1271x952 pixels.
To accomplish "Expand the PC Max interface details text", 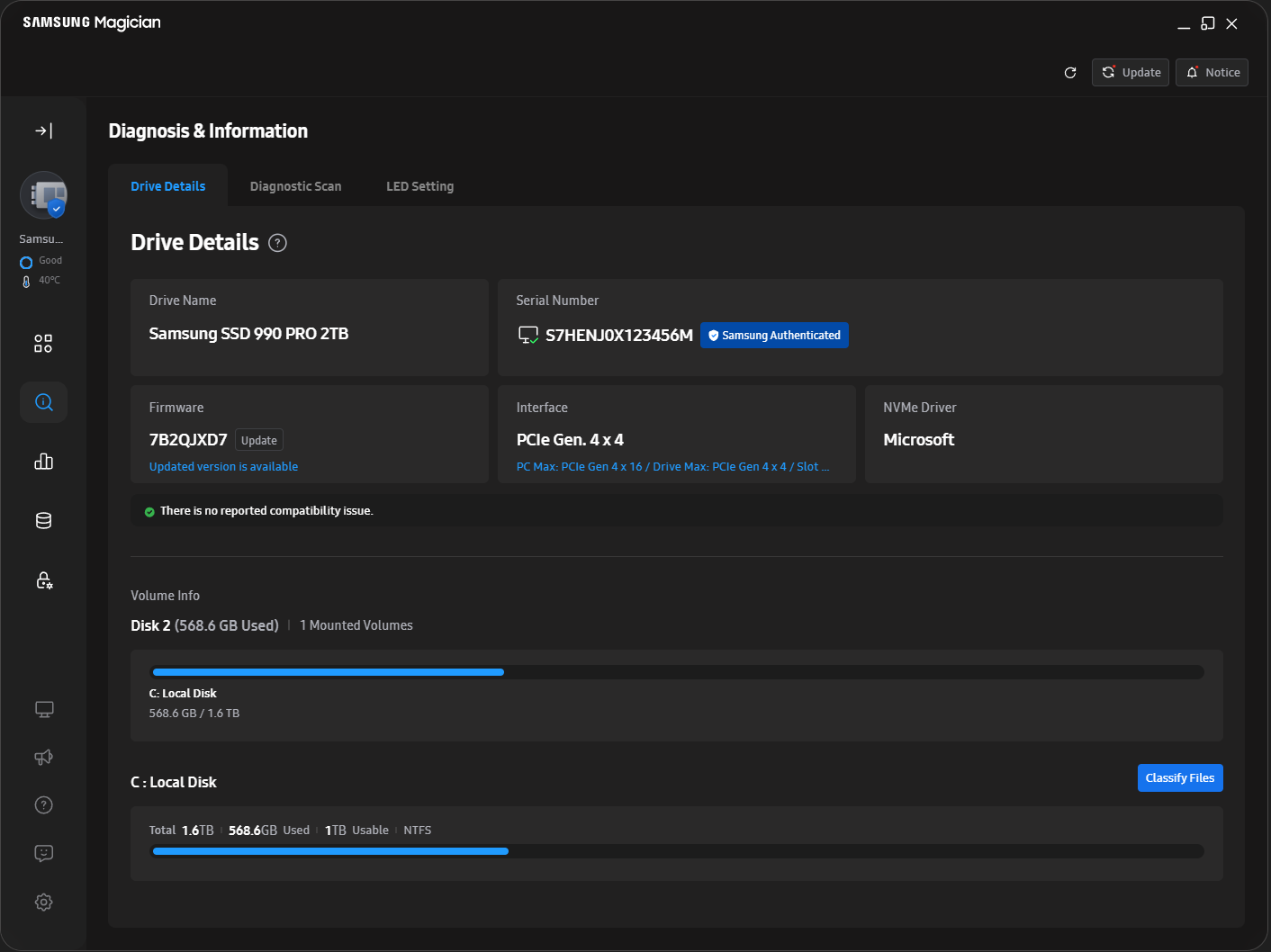I will point(672,466).
